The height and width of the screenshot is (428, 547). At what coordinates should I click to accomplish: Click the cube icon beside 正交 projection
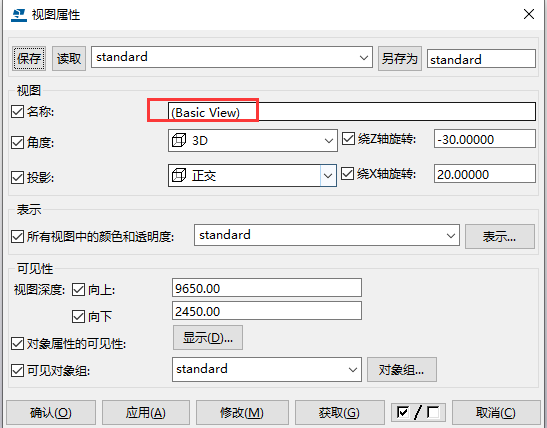coord(179,175)
